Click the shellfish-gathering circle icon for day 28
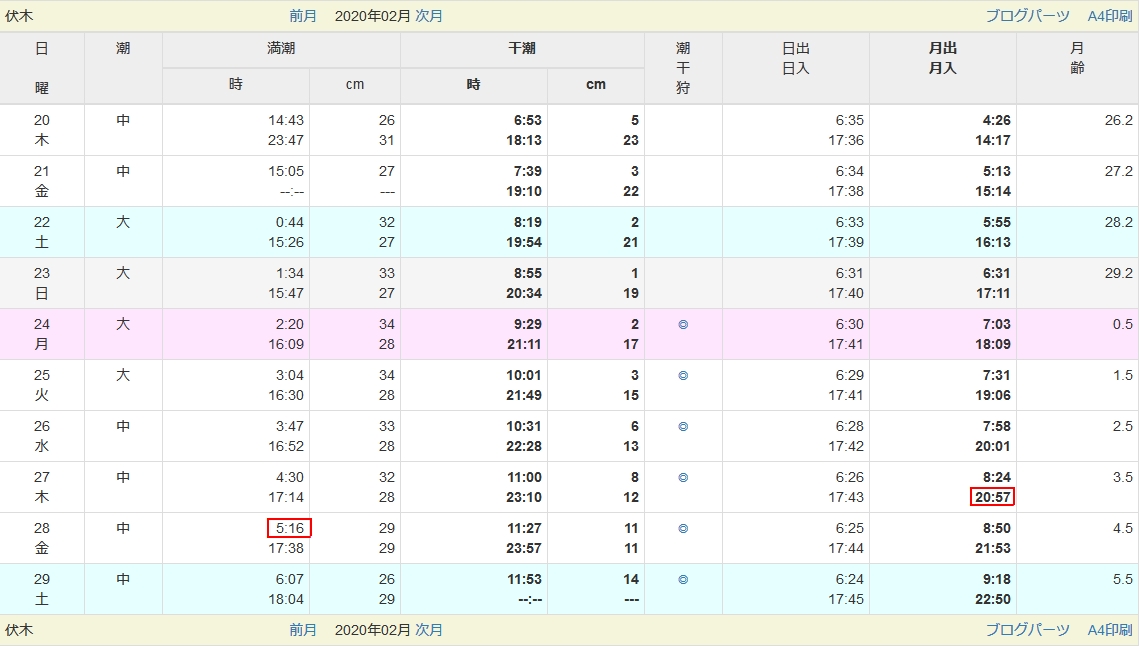The image size is (1139, 646). [683, 528]
